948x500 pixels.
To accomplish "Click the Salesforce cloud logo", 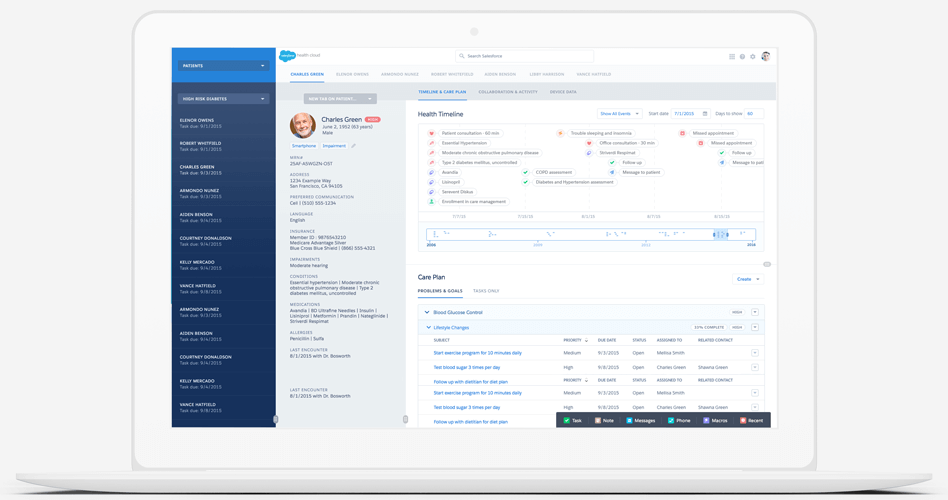I will (287, 56).
